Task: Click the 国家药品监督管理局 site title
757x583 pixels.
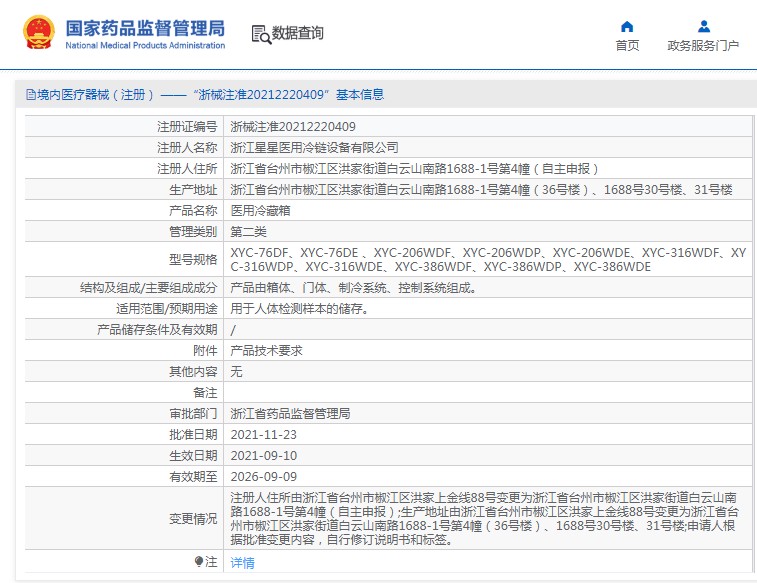Action: pyautogui.click(x=145, y=27)
